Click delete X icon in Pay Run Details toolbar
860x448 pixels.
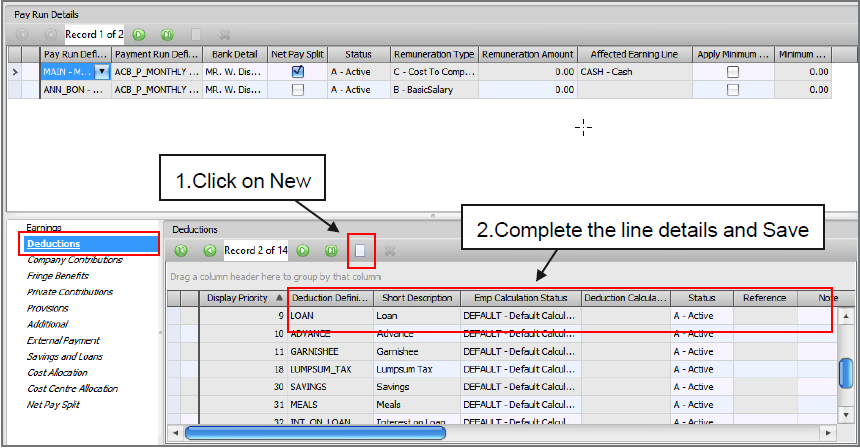pyautogui.click(x=224, y=35)
